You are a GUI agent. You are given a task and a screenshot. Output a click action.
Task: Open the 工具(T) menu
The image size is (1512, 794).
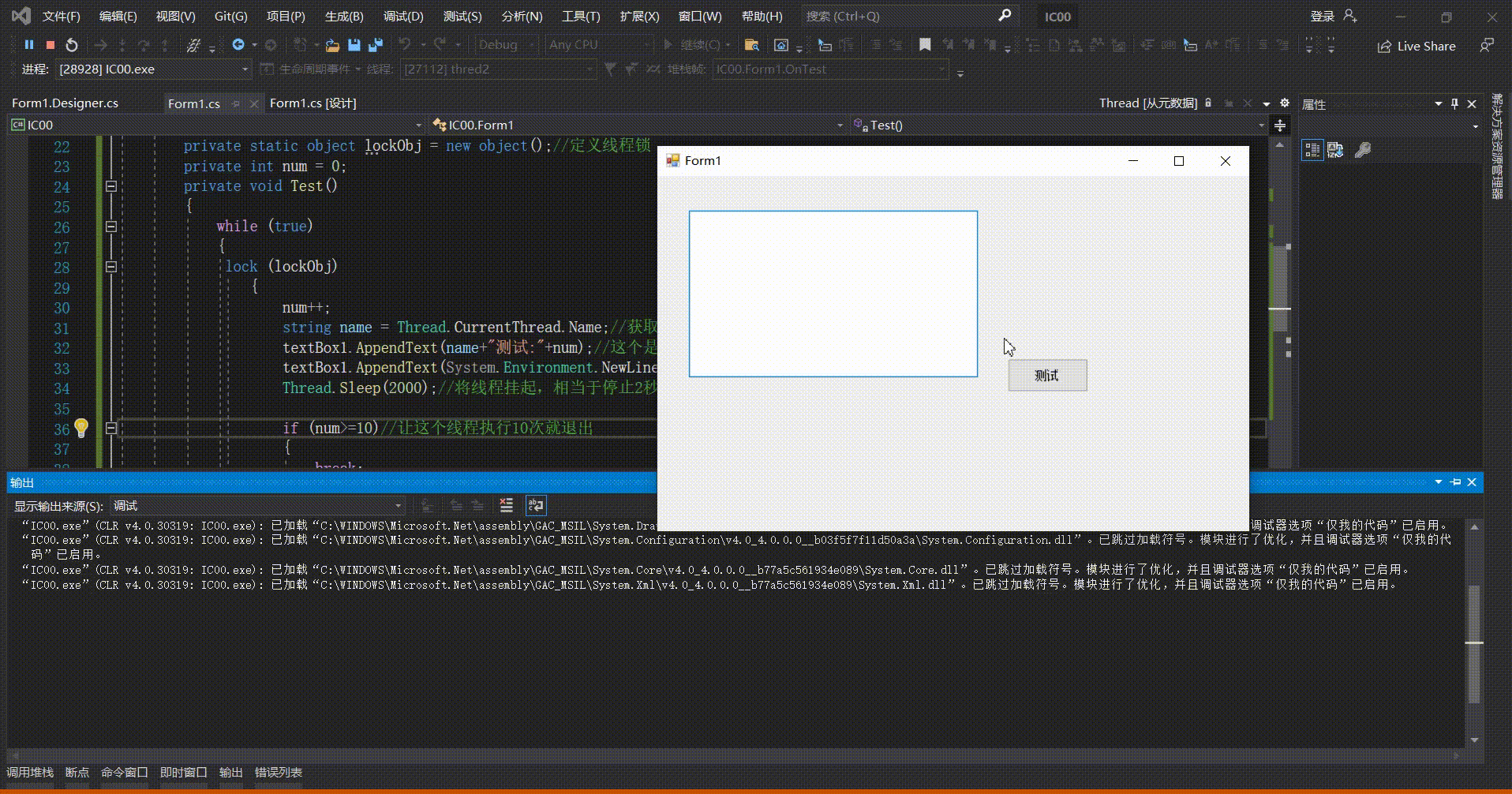[581, 16]
